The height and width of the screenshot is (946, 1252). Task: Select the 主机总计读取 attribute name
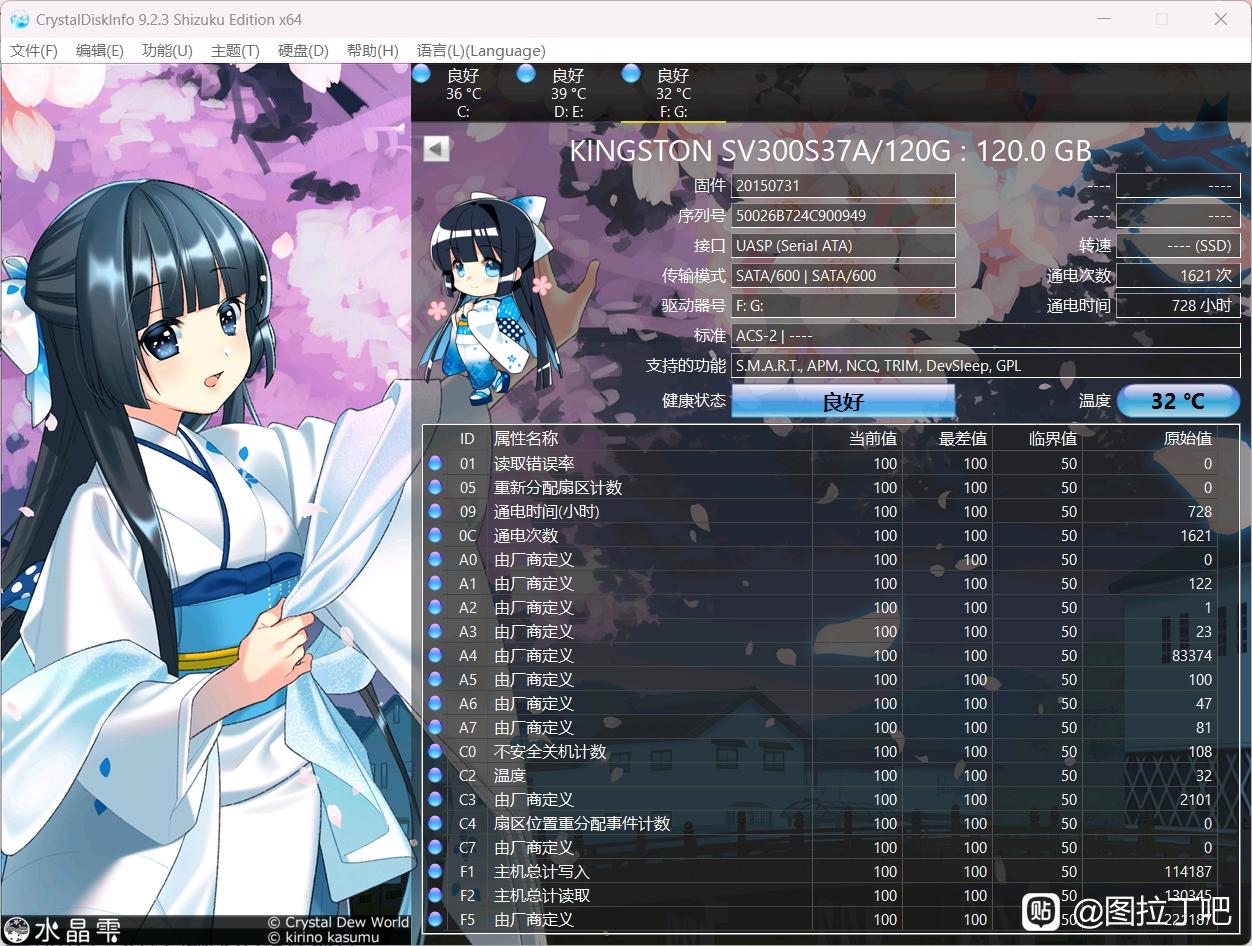542,895
